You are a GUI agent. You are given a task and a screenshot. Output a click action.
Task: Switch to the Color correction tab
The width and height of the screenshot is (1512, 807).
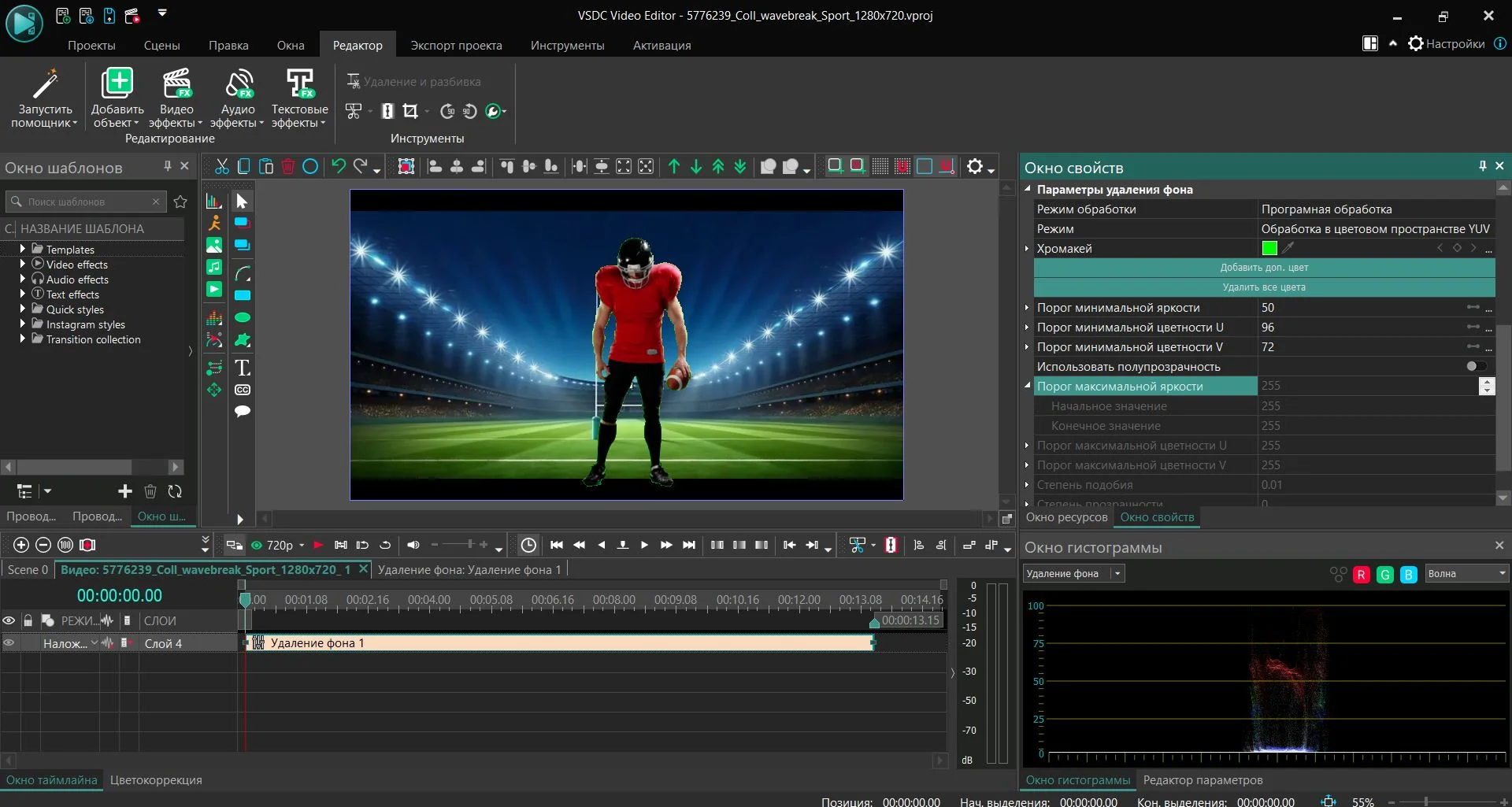pos(156,780)
